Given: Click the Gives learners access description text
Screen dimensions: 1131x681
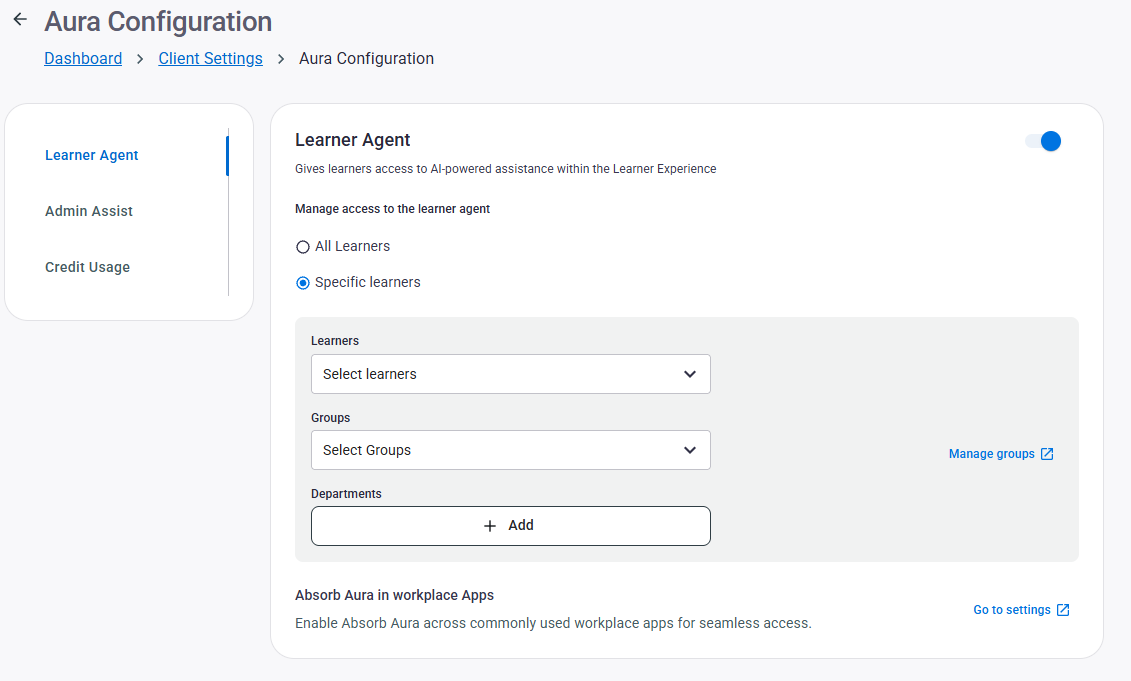Looking at the screenshot, I should pos(506,169).
